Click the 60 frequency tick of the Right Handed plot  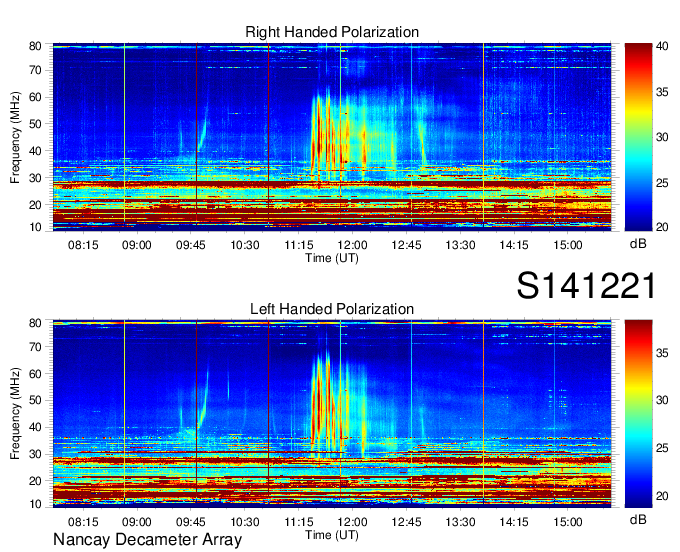[x=35, y=97]
